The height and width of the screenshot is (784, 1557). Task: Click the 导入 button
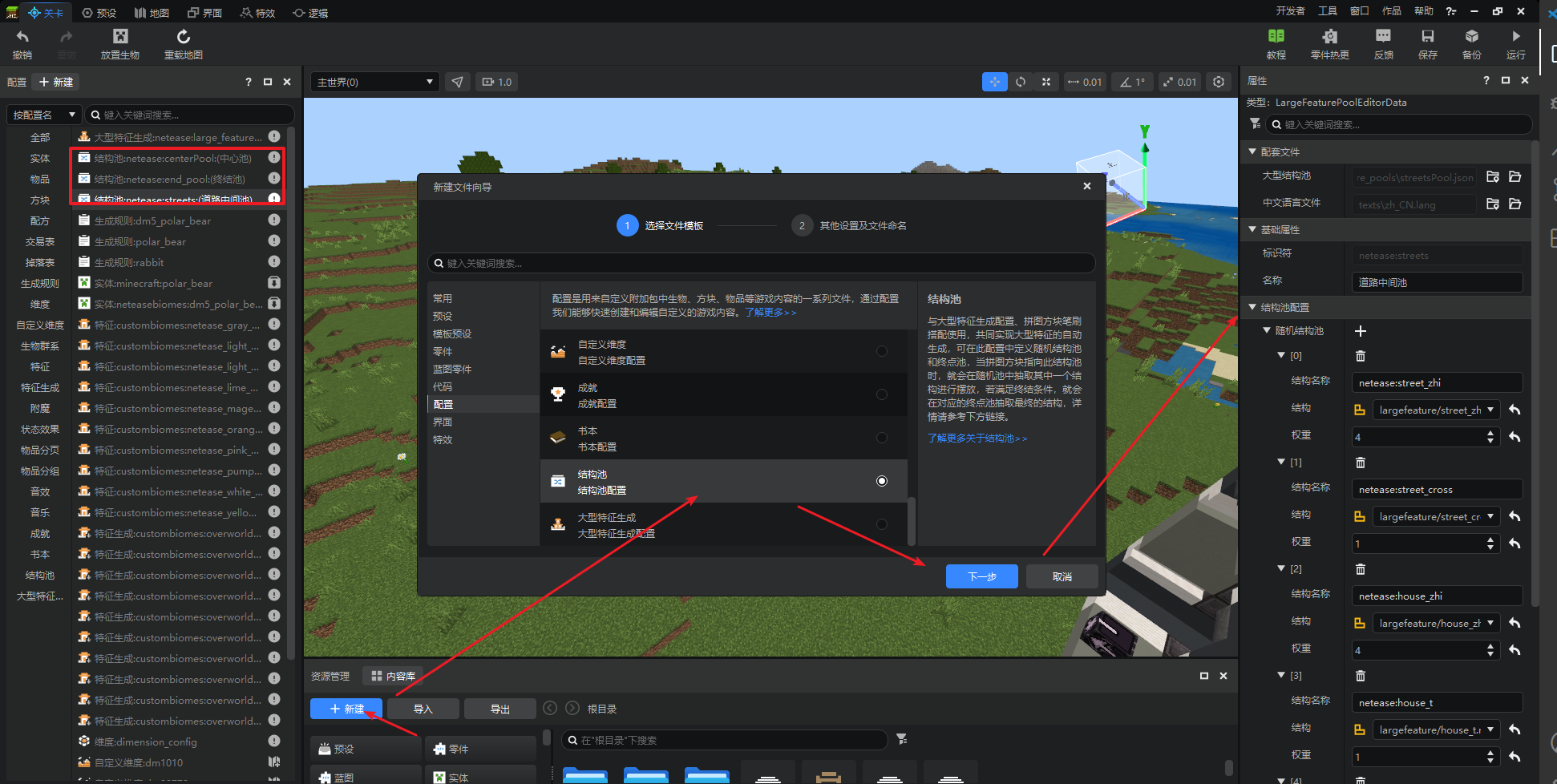coord(423,709)
